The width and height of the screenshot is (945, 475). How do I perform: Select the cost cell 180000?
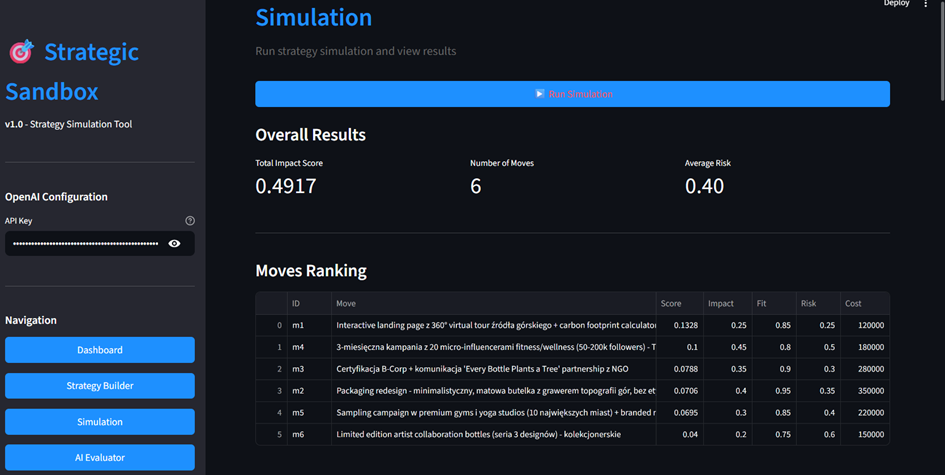pyautogui.click(x=865, y=347)
